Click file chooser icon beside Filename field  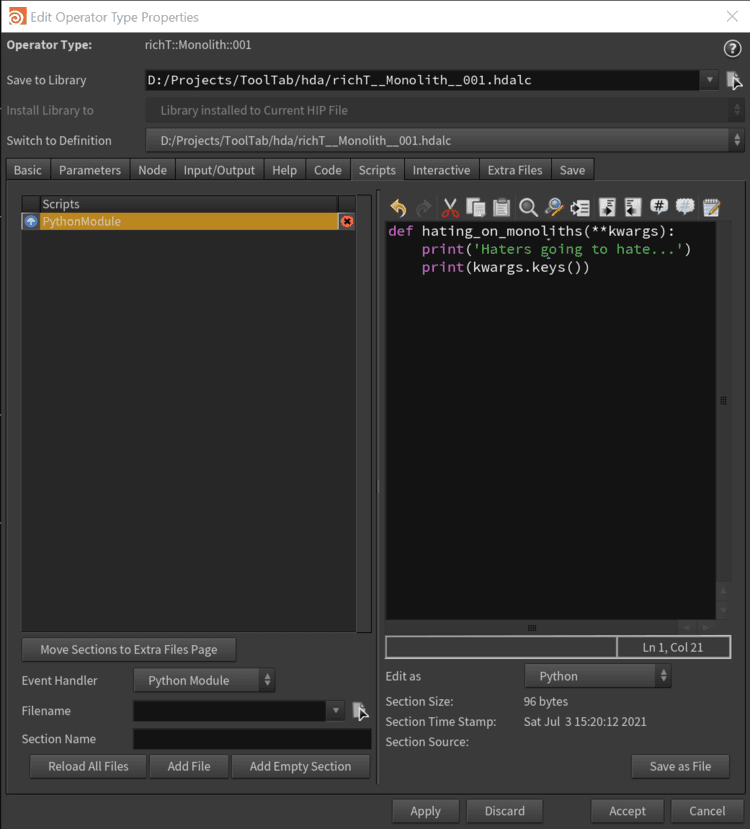pyautogui.click(x=361, y=711)
